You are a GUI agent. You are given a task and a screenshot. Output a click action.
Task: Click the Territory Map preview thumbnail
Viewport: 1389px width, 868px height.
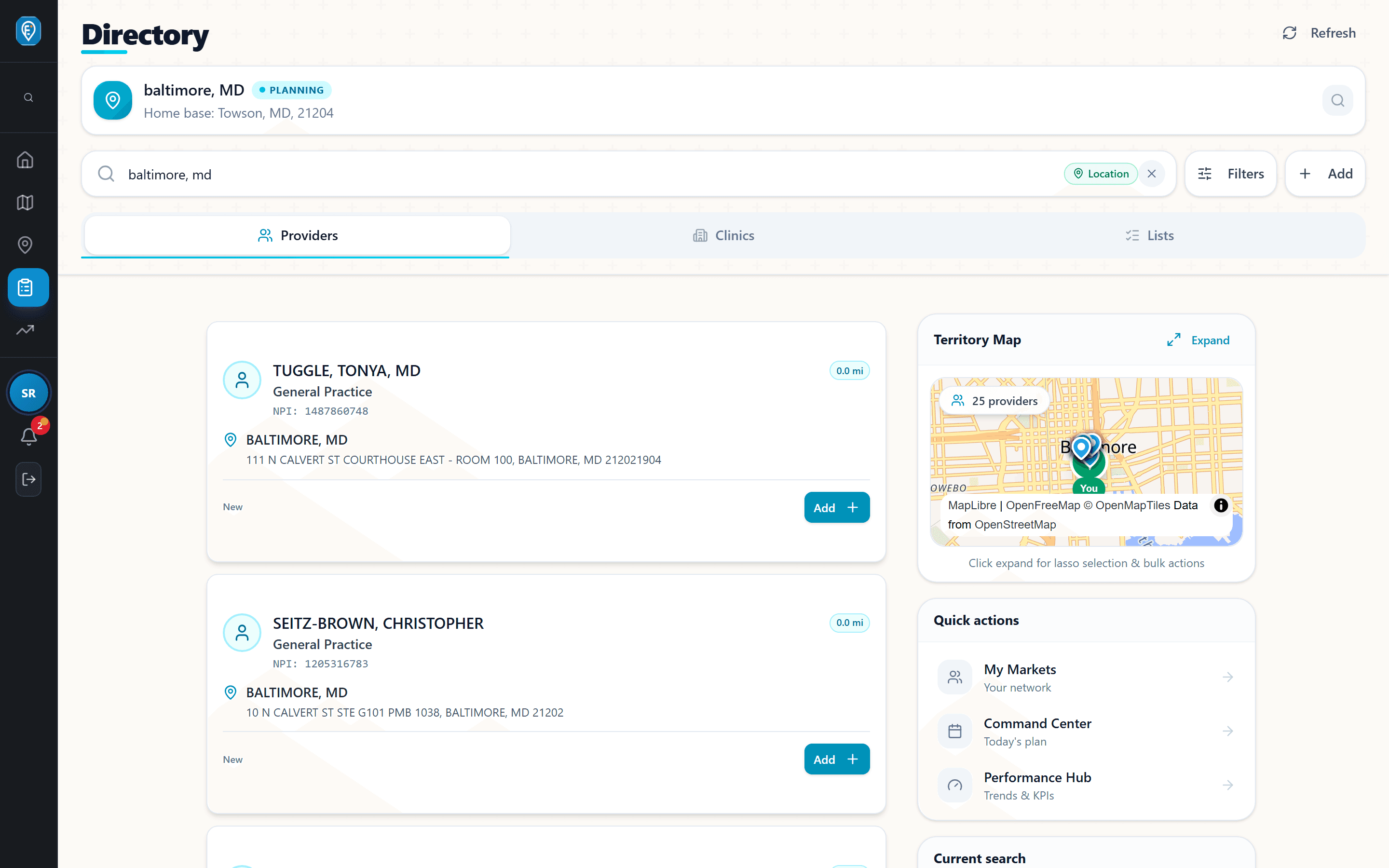pos(1086,461)
